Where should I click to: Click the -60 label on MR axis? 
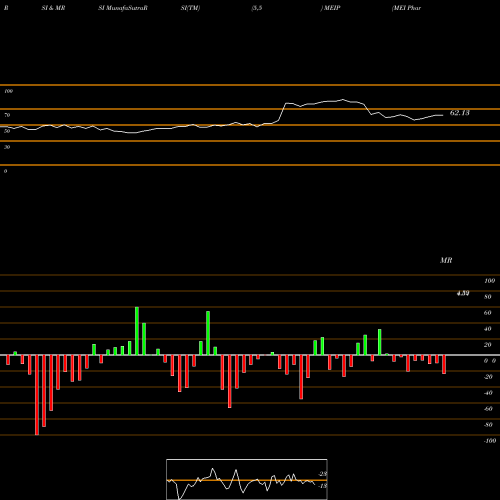pyautogui.click(x=488, y=409)
